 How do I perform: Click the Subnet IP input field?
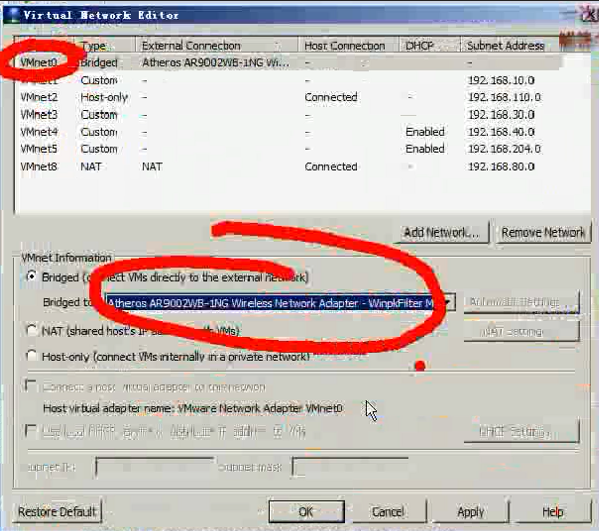click(154, 467)
